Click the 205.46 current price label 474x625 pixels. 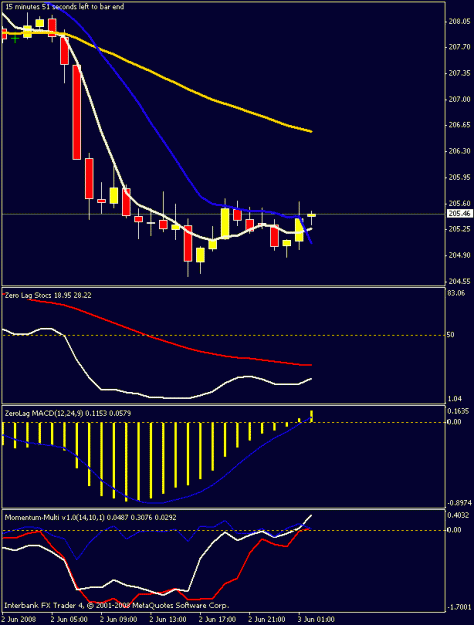[460, 214]
